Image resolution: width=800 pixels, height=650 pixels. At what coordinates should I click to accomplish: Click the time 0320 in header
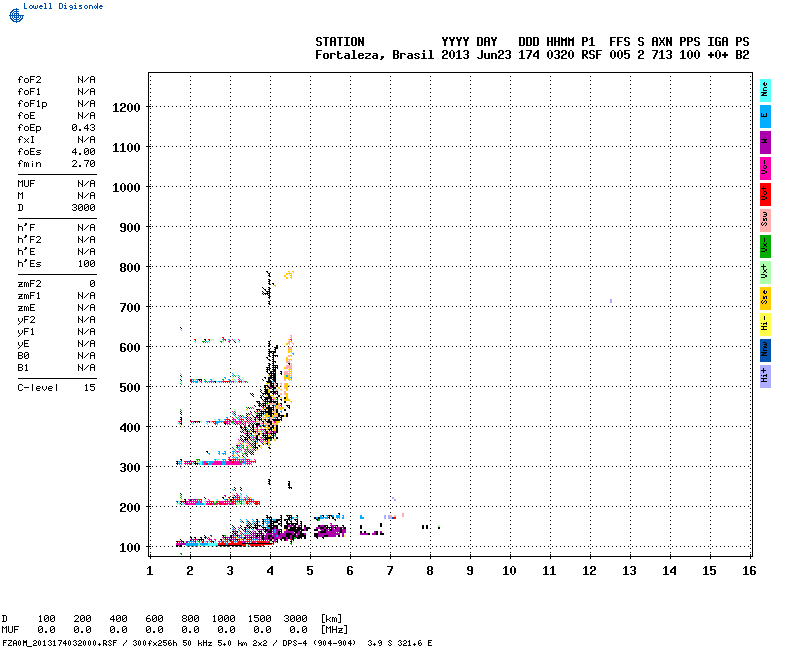pyautogui.click(x=560, y=55)
